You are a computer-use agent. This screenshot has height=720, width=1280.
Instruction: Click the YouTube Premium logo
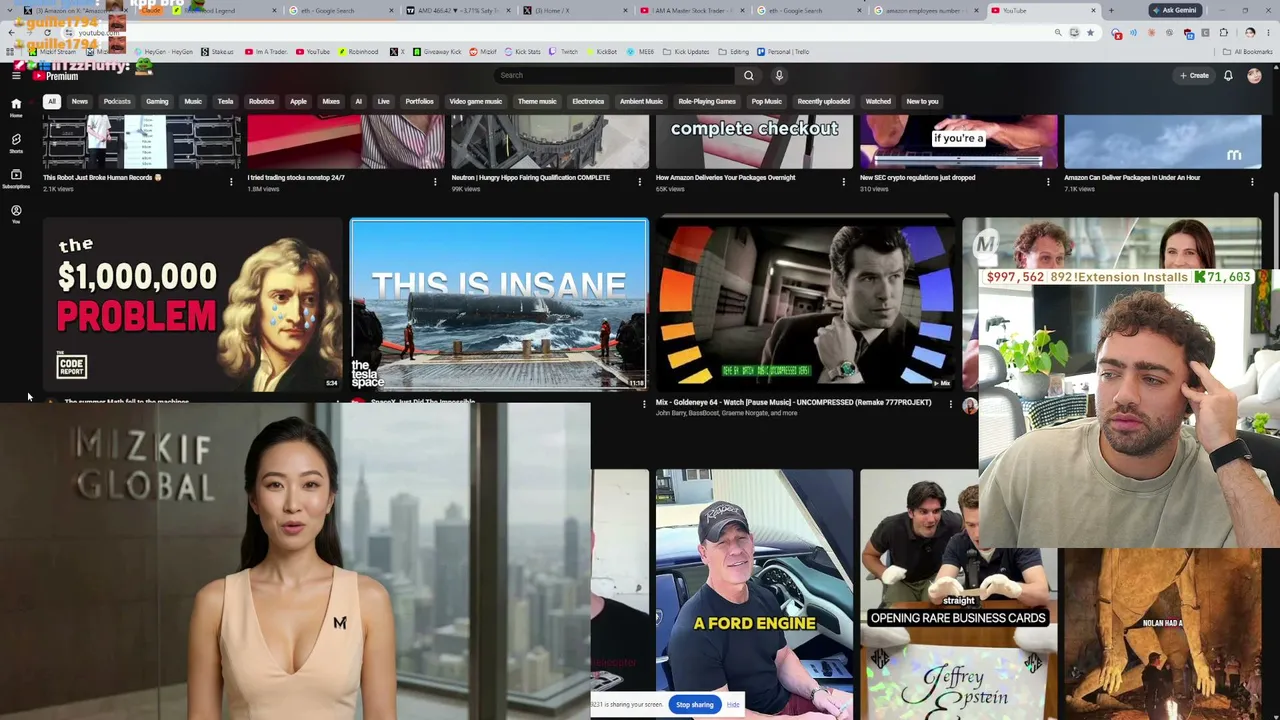[55, 75]
